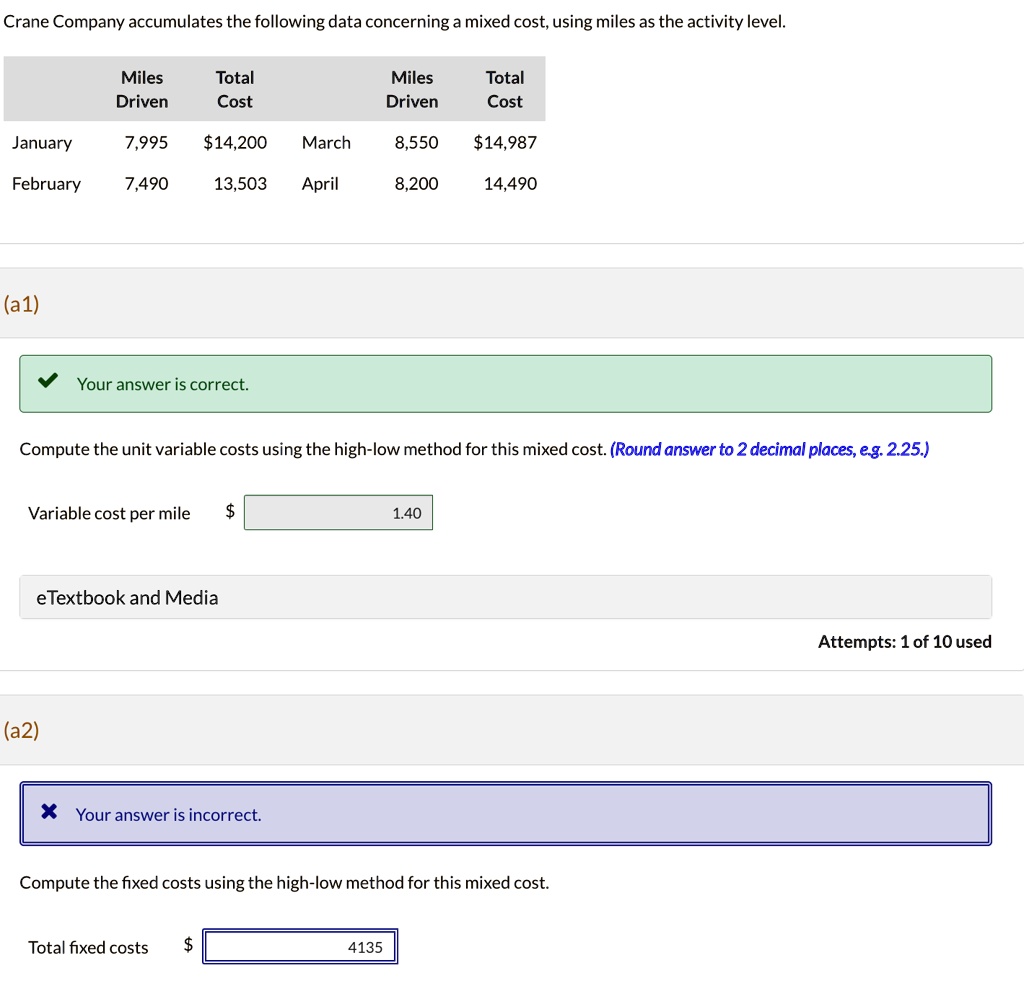
Task: Click the April row label
Action: pos(320,183)
